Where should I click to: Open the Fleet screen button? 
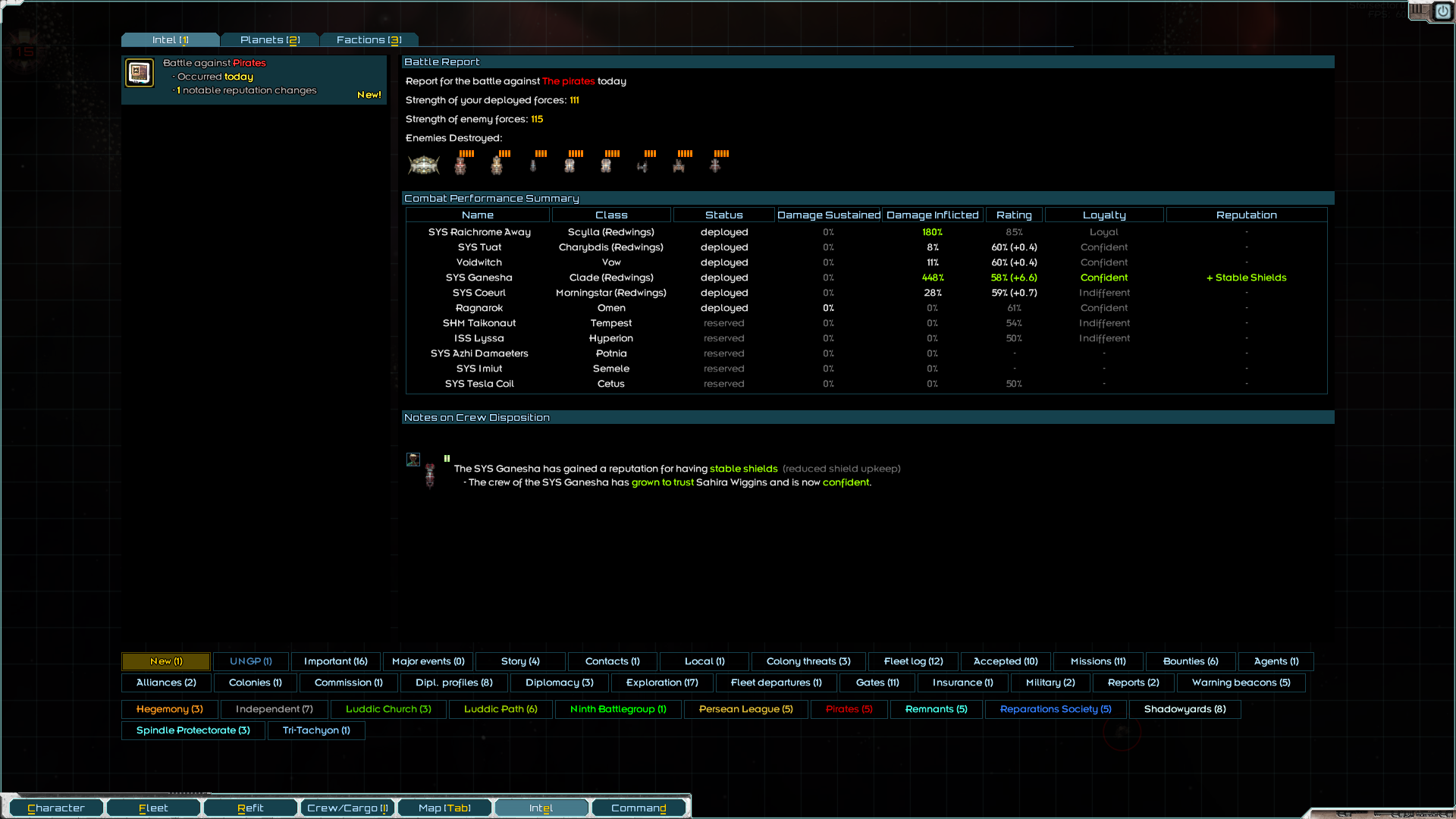[153, 808]
